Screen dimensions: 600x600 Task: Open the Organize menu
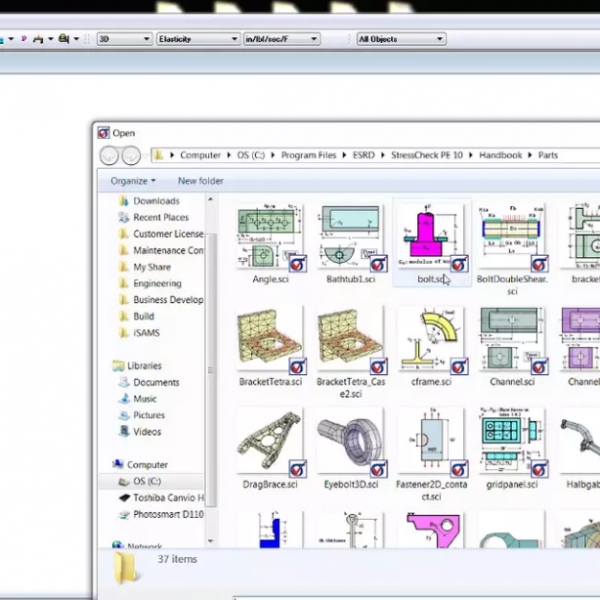click(133, 181)
